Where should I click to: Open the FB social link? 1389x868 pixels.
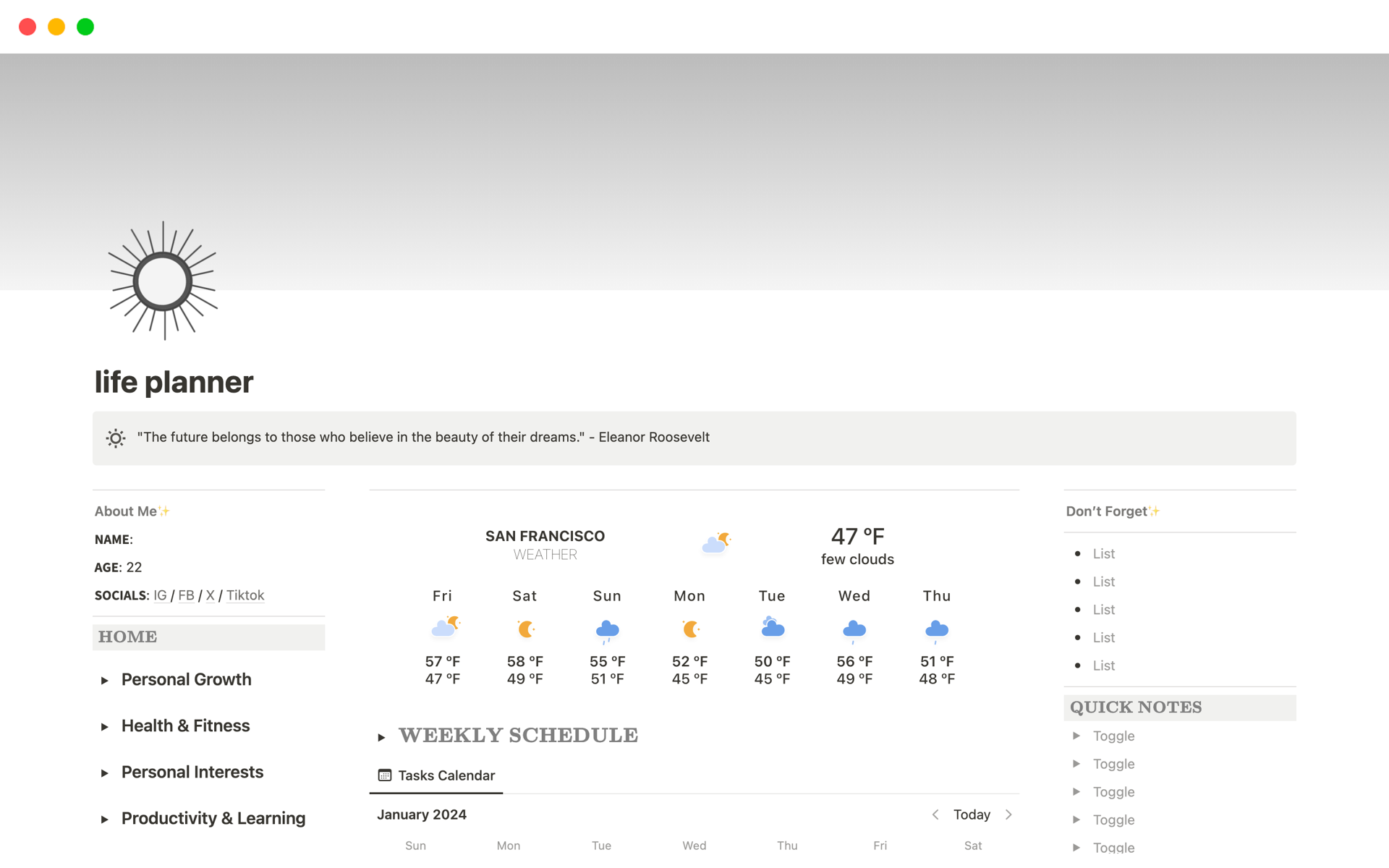pyautogui.click(x=186, y=595)
